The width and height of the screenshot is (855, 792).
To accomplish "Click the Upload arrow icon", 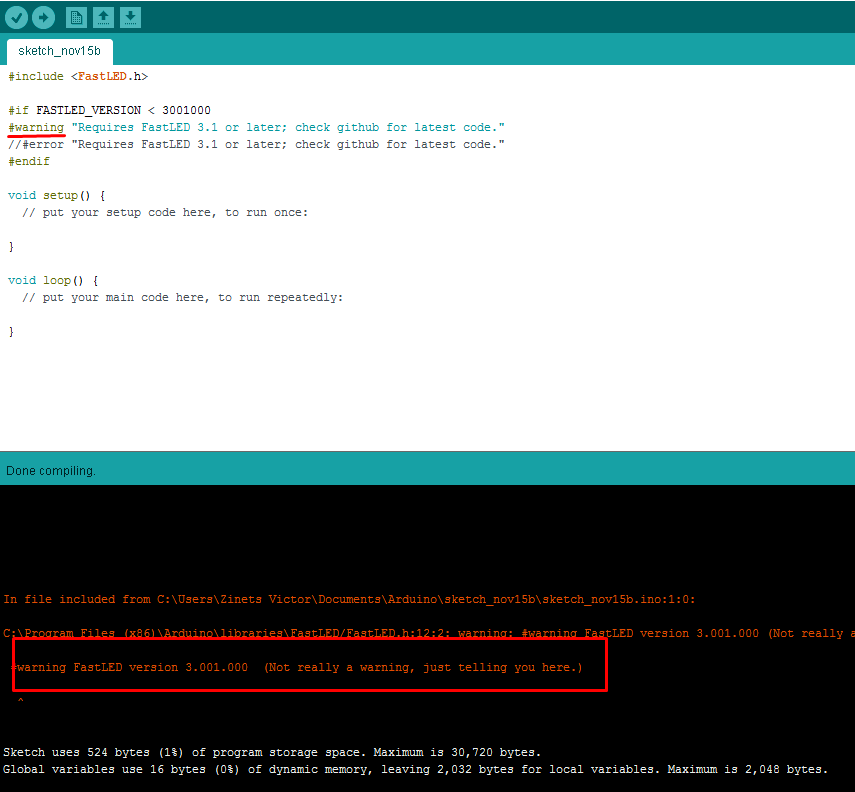I will coord(43,17).
